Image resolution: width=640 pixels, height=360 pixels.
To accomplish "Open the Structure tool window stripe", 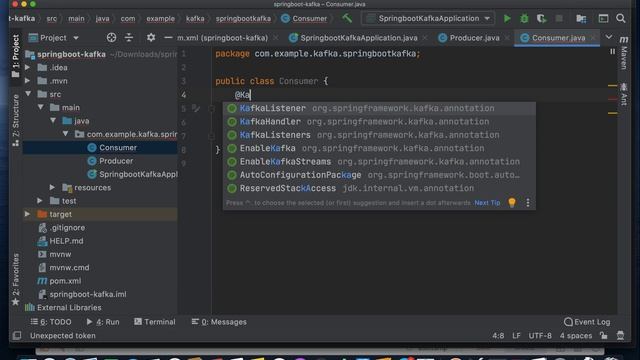I will point(16,120).
